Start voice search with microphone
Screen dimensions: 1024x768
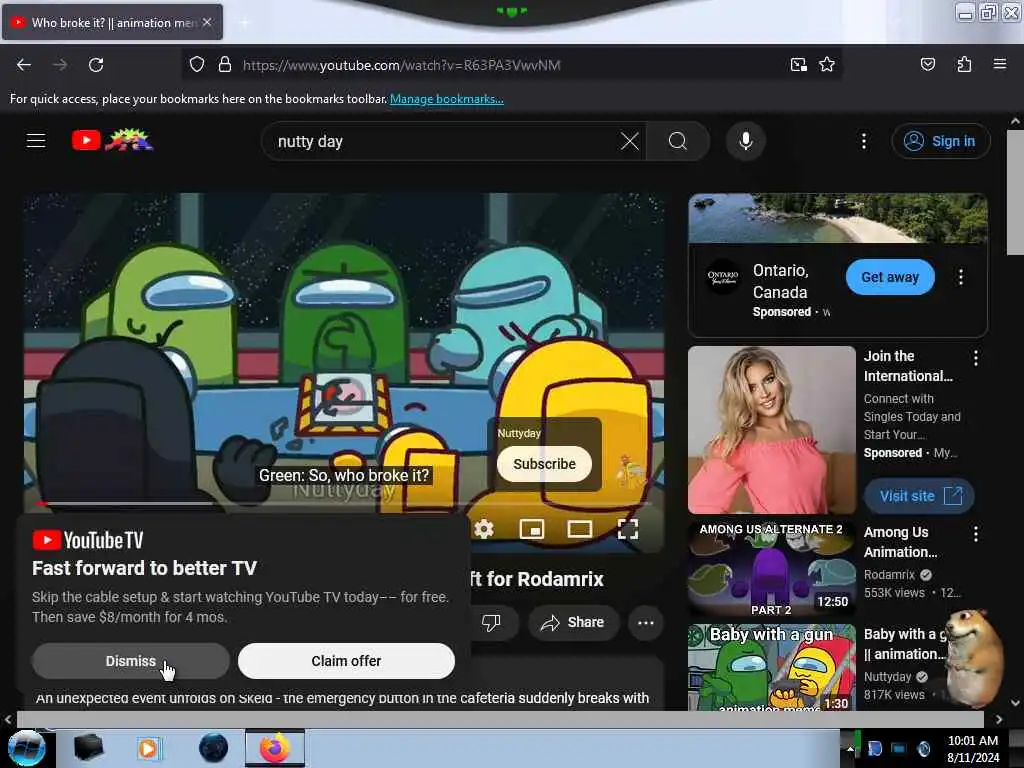click(x=745, y=141)
